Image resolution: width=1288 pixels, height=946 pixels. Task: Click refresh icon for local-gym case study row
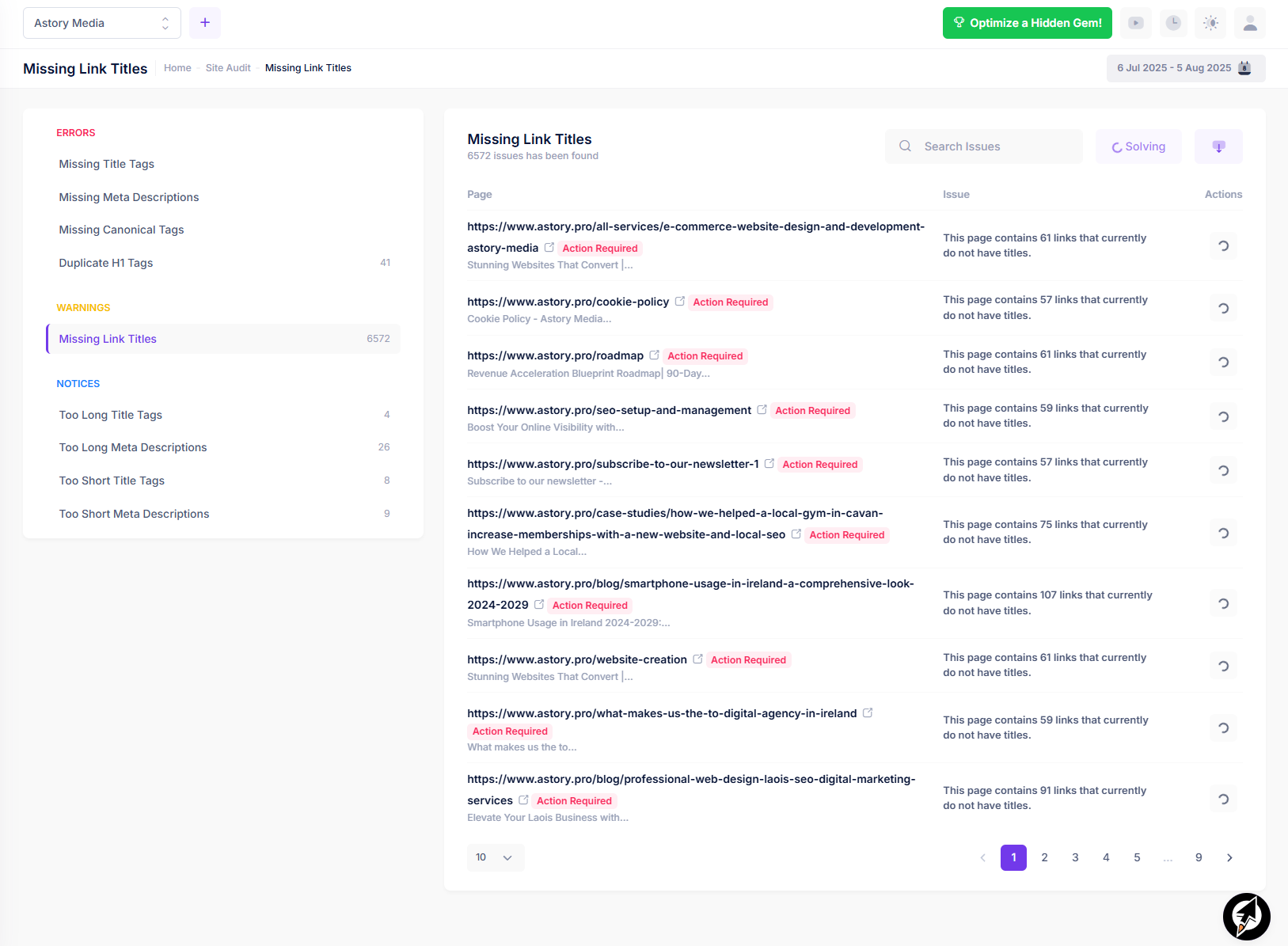(1223, 533)
